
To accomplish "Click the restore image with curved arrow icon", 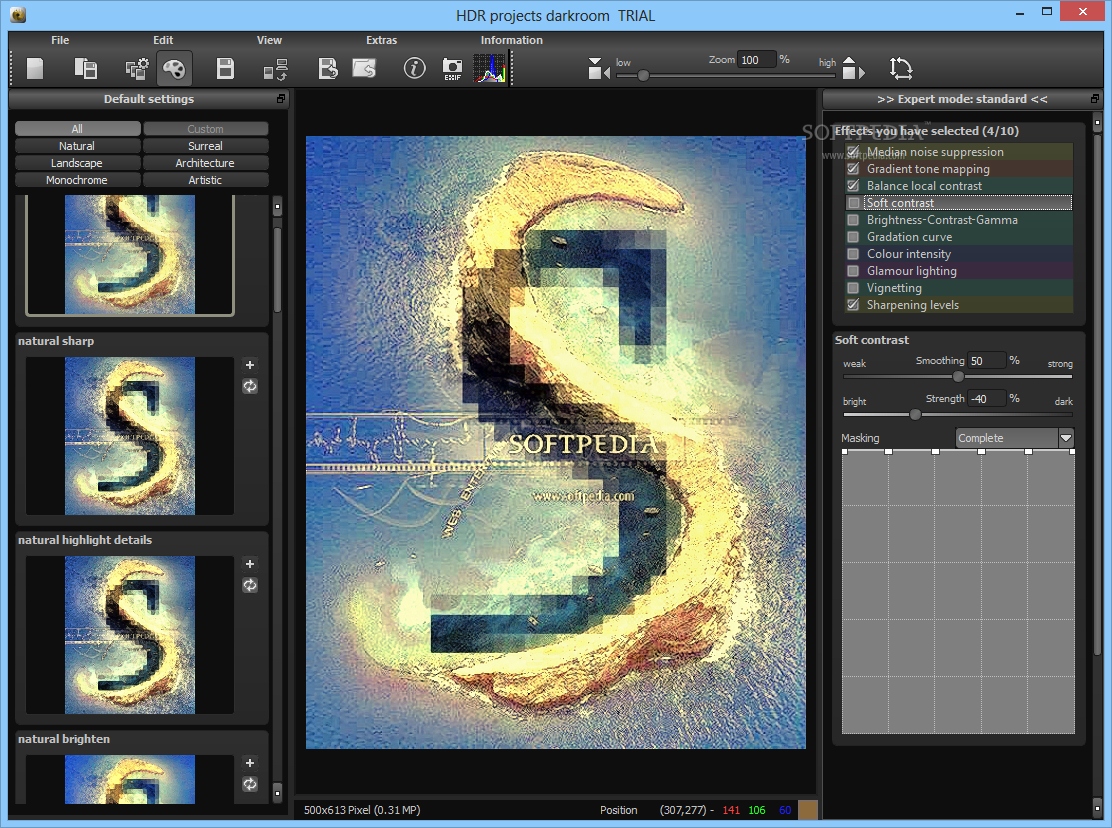I will [364, 69].
